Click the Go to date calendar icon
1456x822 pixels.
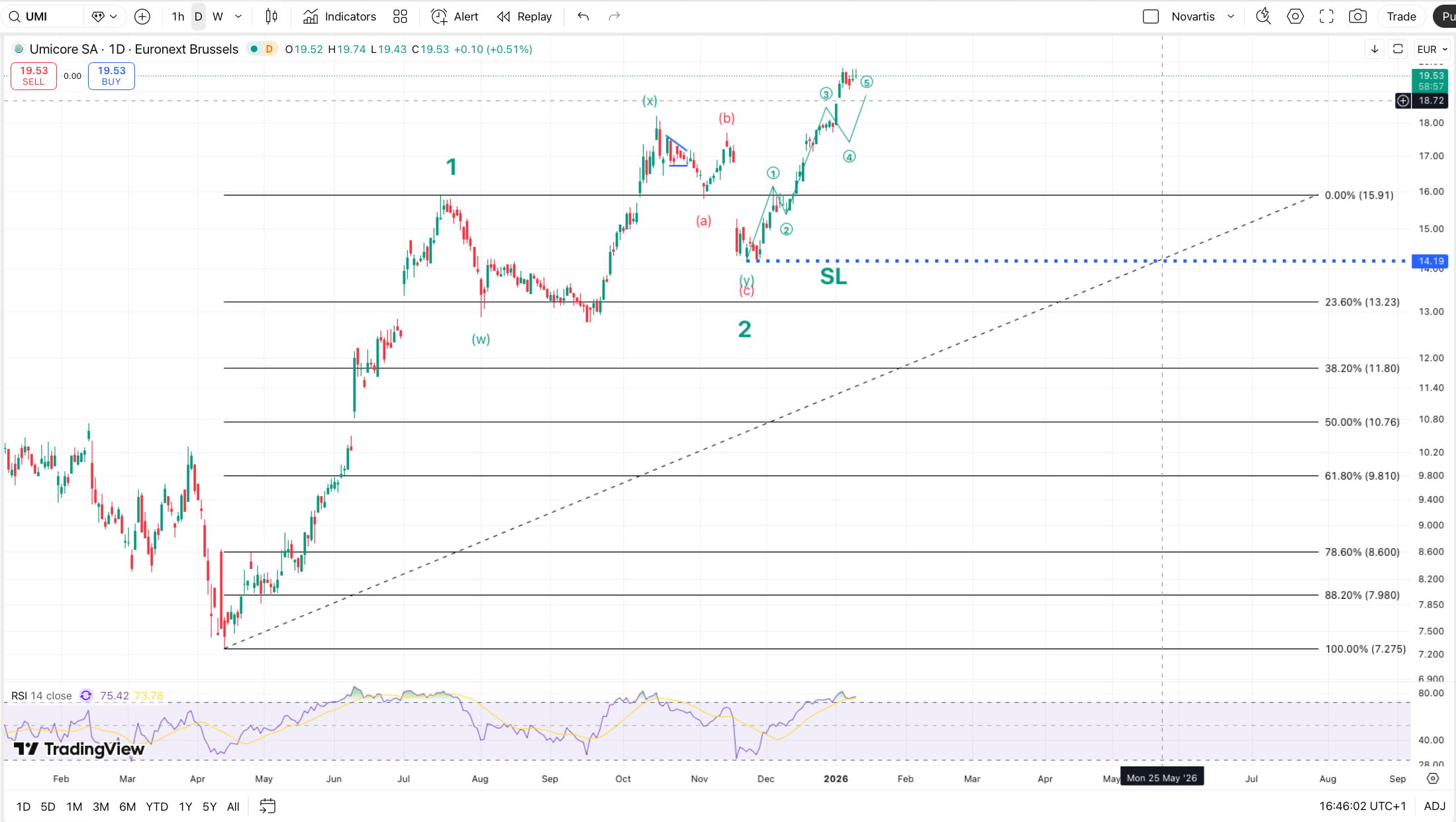[267, 806]
